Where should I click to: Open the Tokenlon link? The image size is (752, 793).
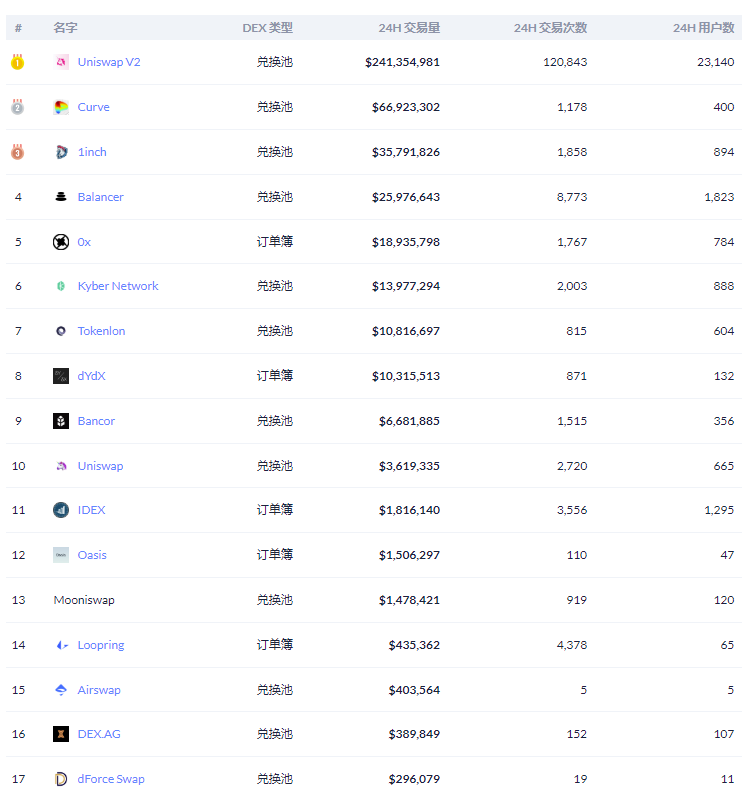pyautogui.click(x=101, y=331)
